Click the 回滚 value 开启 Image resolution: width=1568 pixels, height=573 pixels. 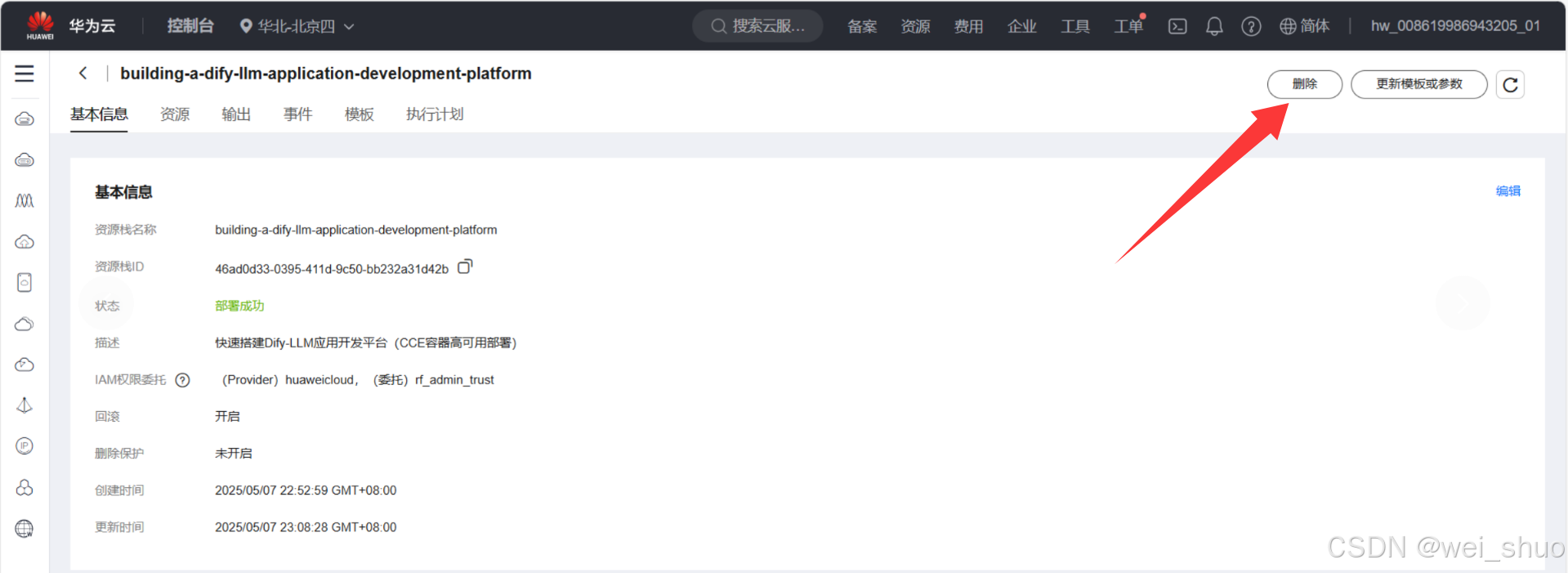pos(227,417)
